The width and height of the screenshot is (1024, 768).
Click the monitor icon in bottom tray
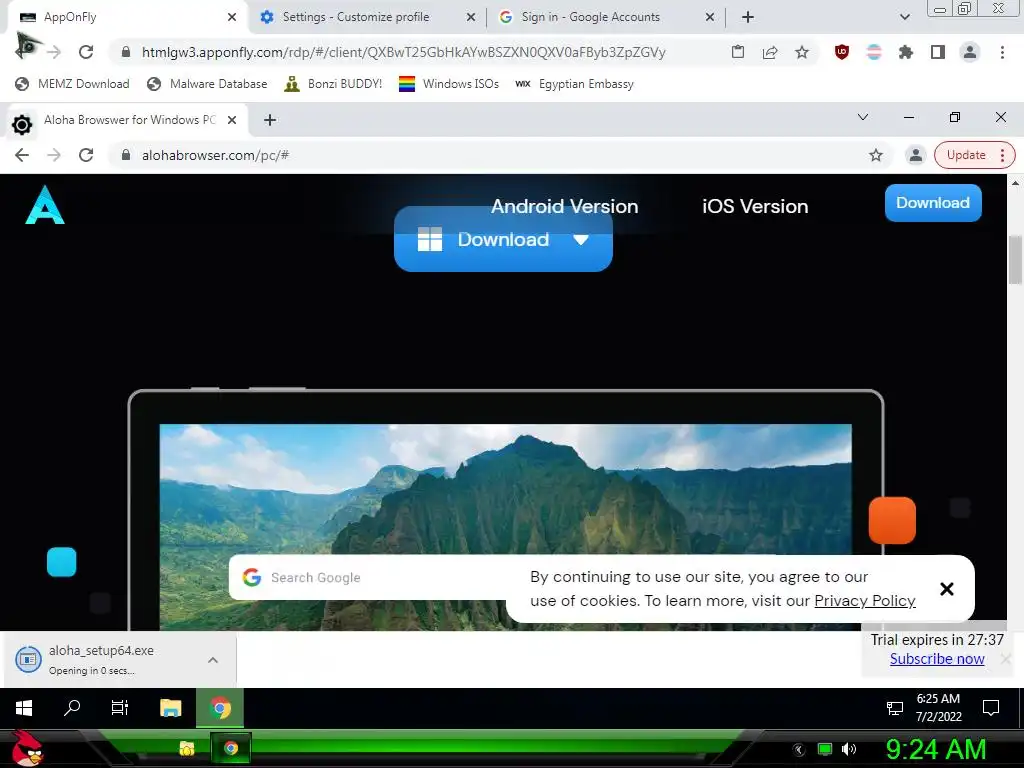(825, 749)
